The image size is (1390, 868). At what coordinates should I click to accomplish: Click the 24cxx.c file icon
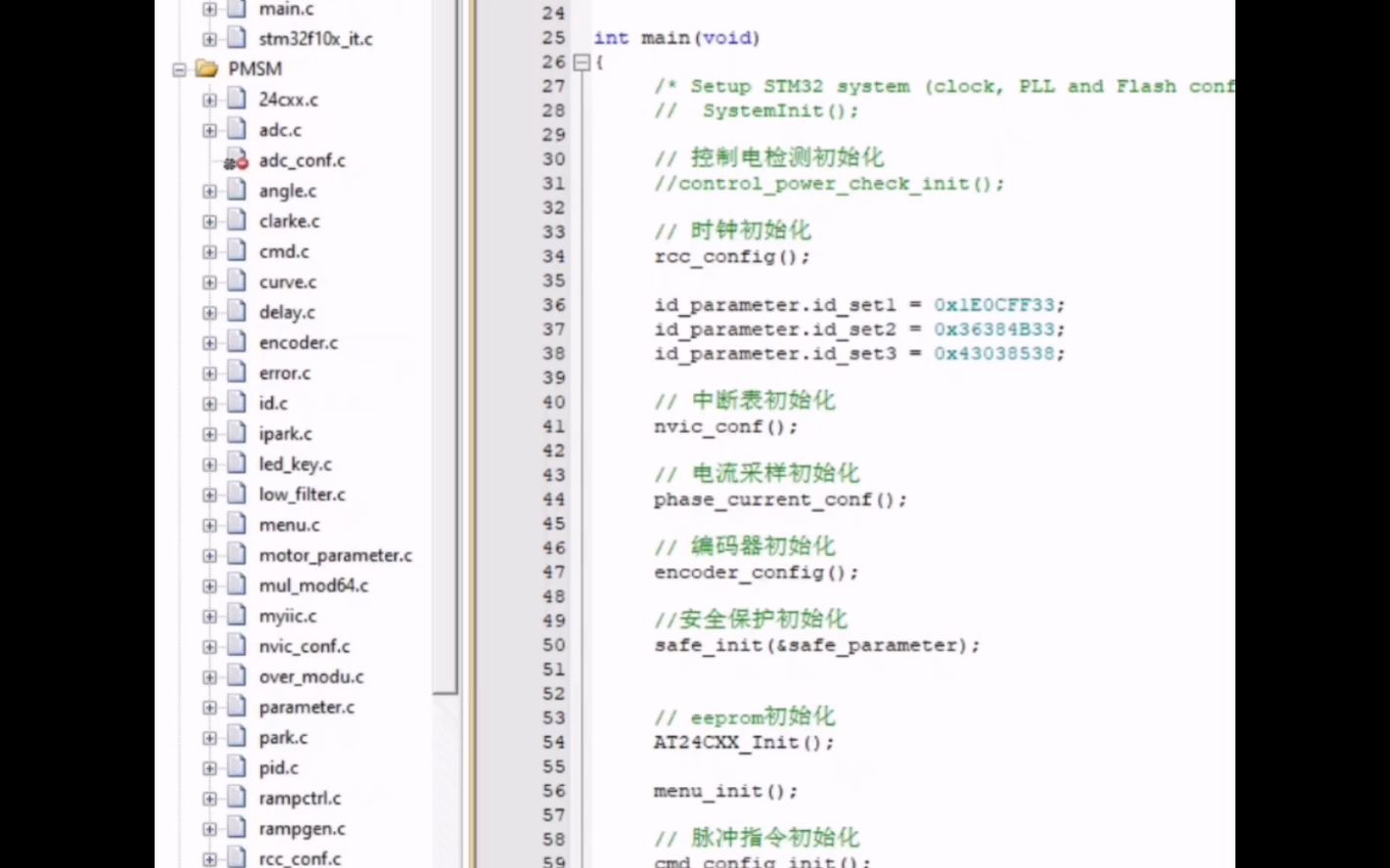click(x=237, y=99)
